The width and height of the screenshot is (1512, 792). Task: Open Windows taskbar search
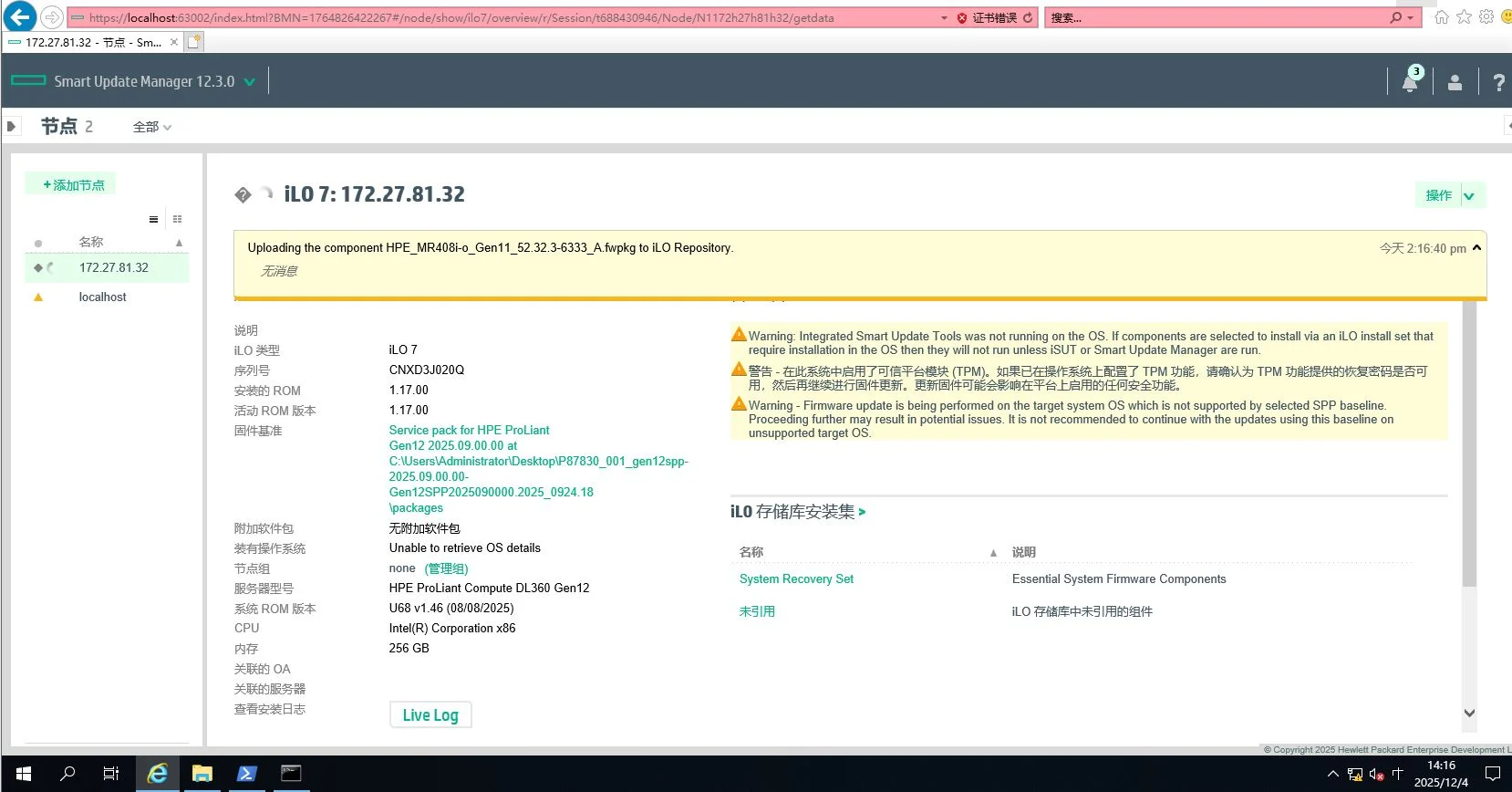click(x=67, y=774)
